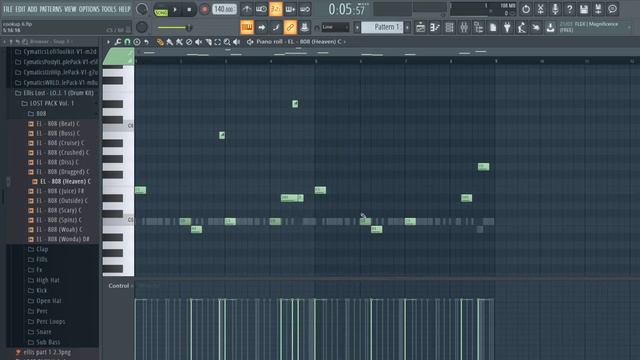Select the Mute tool speaker icon

(x=198, y=42)
